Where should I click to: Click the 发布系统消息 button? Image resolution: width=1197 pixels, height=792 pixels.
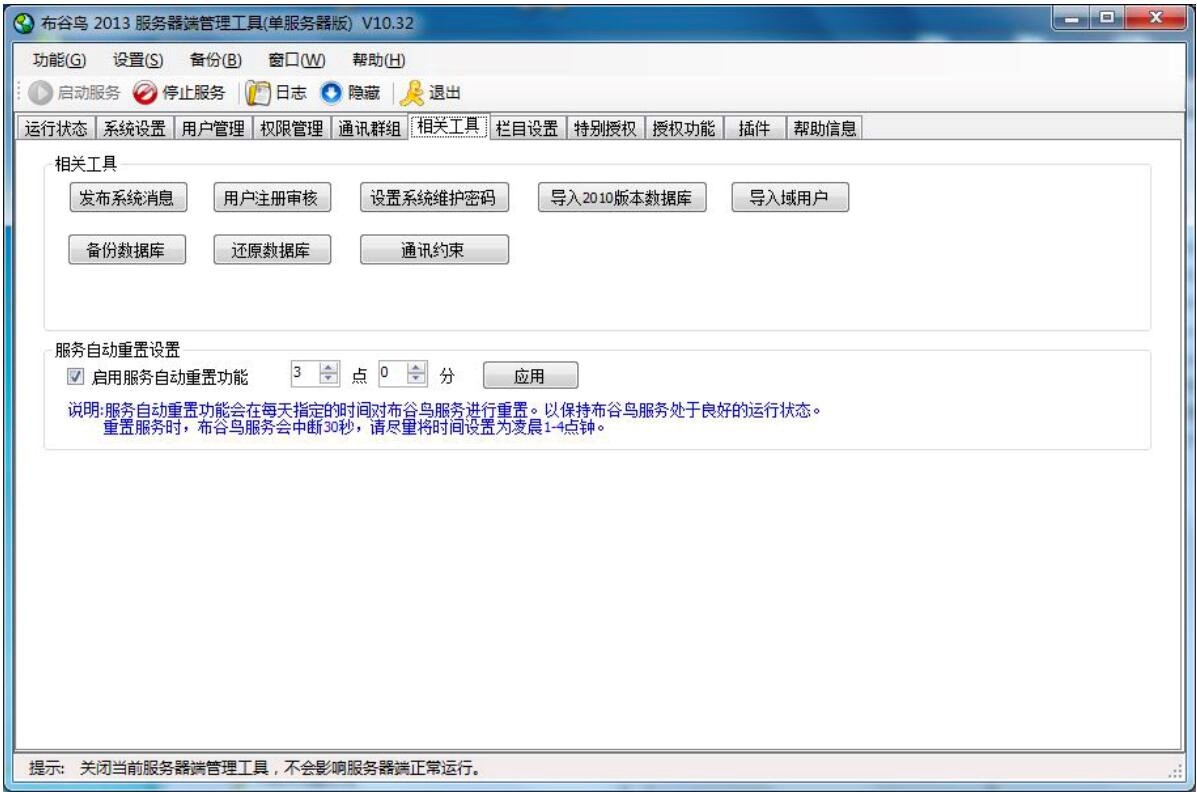coord(127,198)
